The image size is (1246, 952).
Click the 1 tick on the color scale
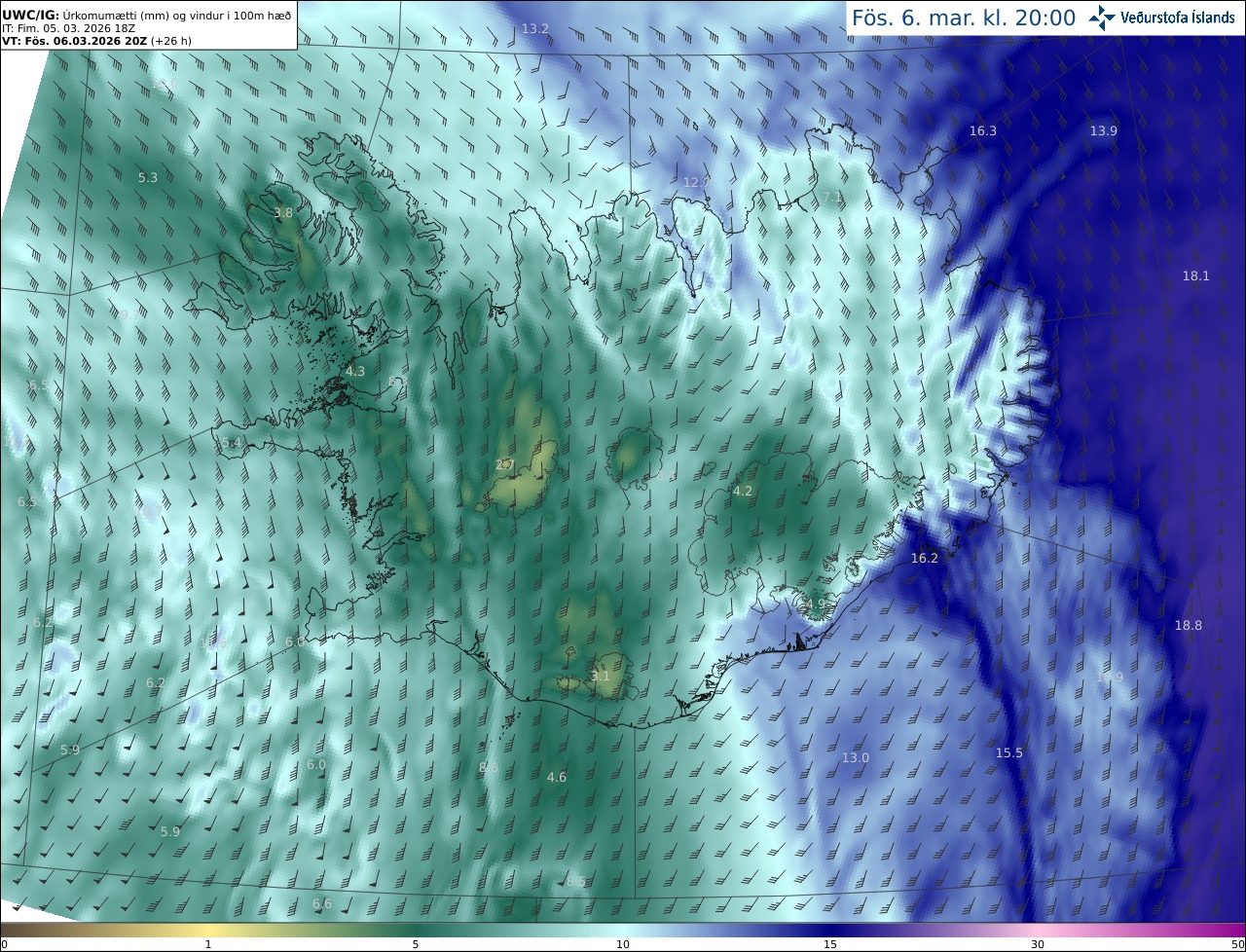coord(208,944)
